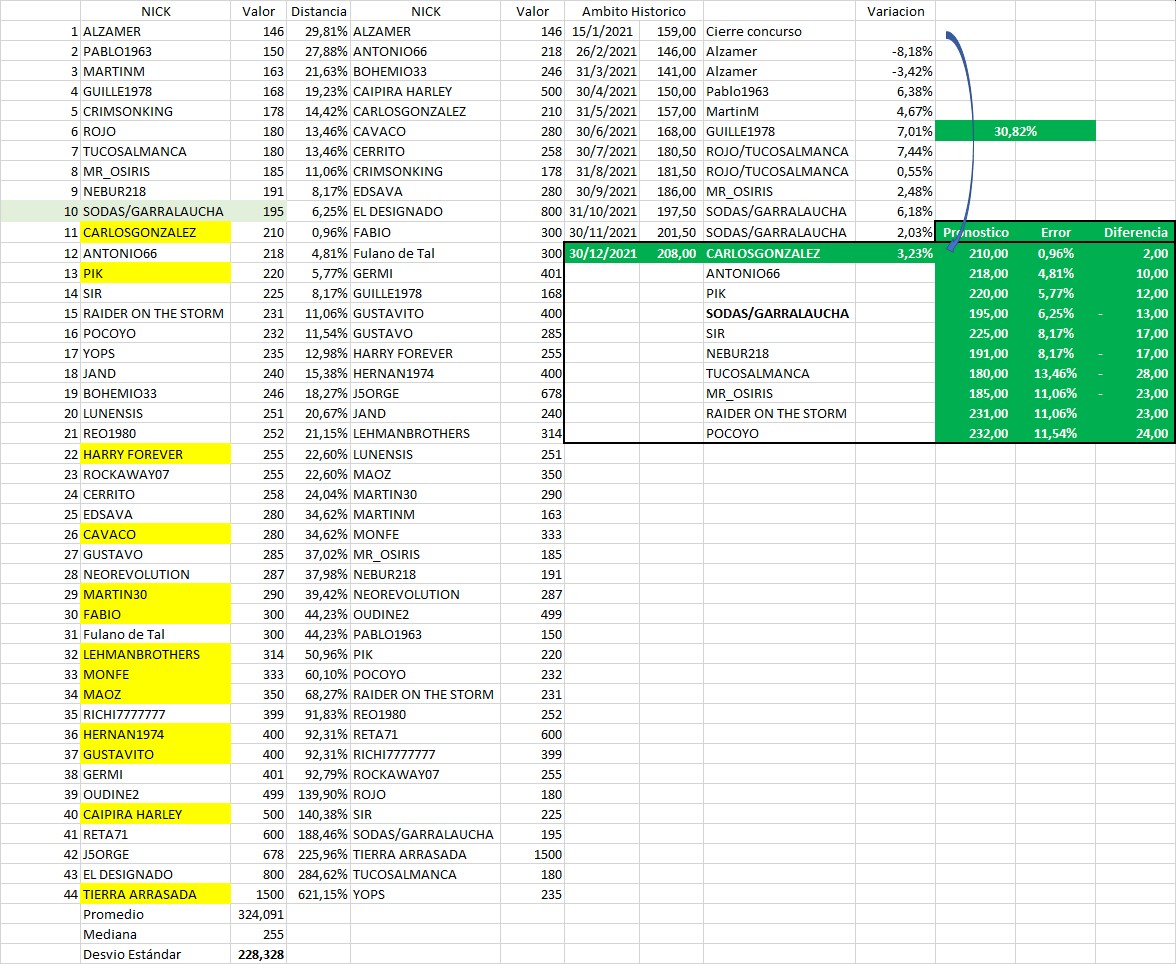This screenshot has height=964, width=1176.
Task: Select the Ambito Historico header cell
Action: [634, 11]
